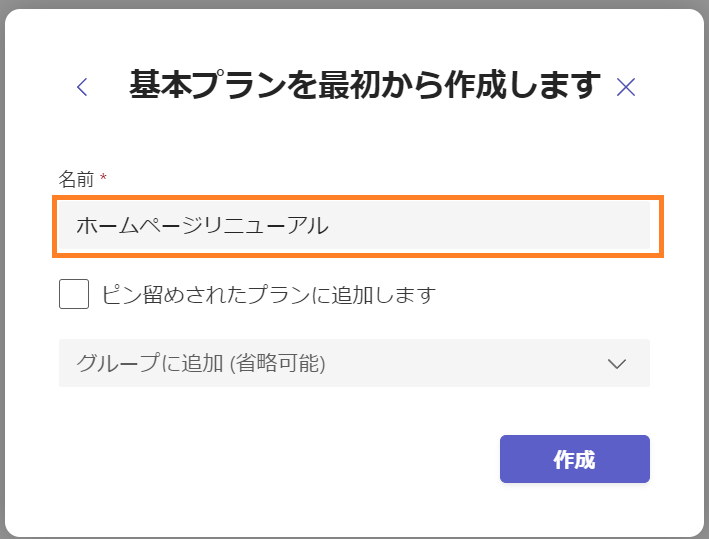Click the empty pin-plan checkbox square
The width and height of the screenshot is (709, 539).
pos(74,294)
